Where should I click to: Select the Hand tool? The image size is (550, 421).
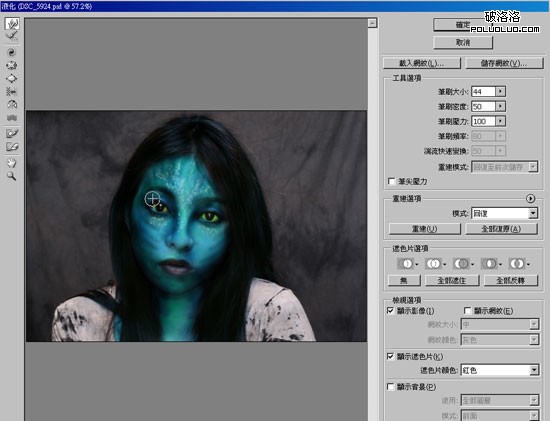coord(12,163)
